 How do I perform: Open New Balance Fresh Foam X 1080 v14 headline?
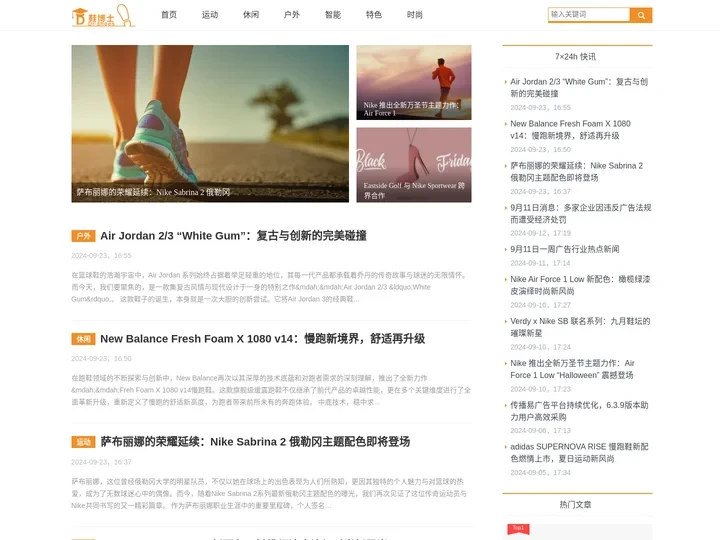click(262, 339)
